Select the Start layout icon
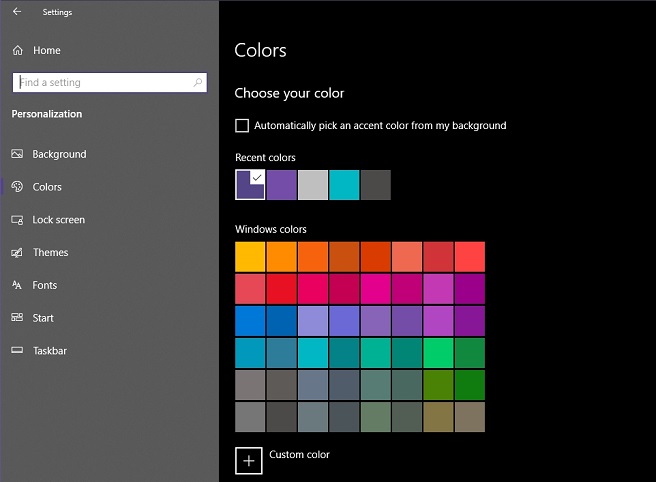Viewport: 656px width, 482px height. (17, 318)
